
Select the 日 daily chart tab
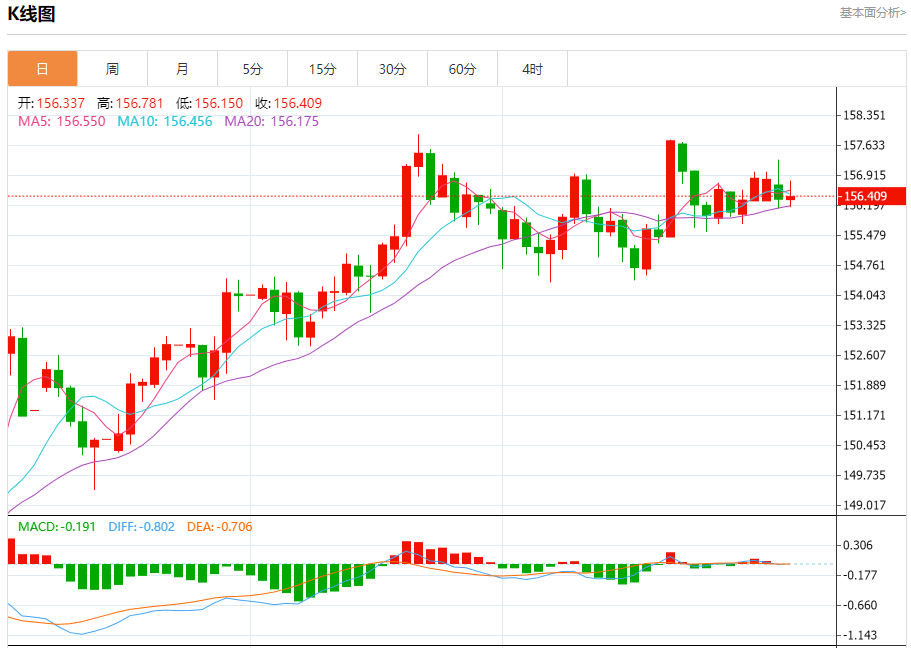[42, 69]
